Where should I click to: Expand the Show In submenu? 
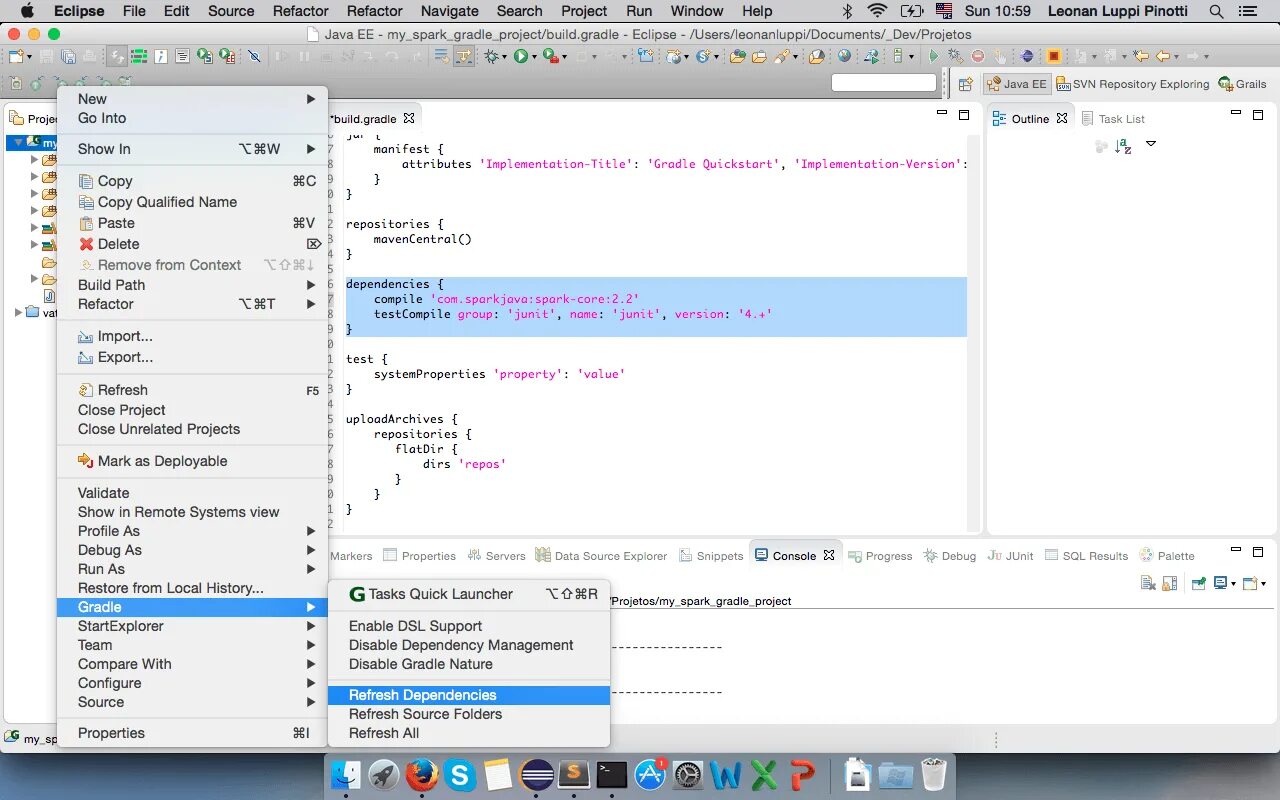192,149
